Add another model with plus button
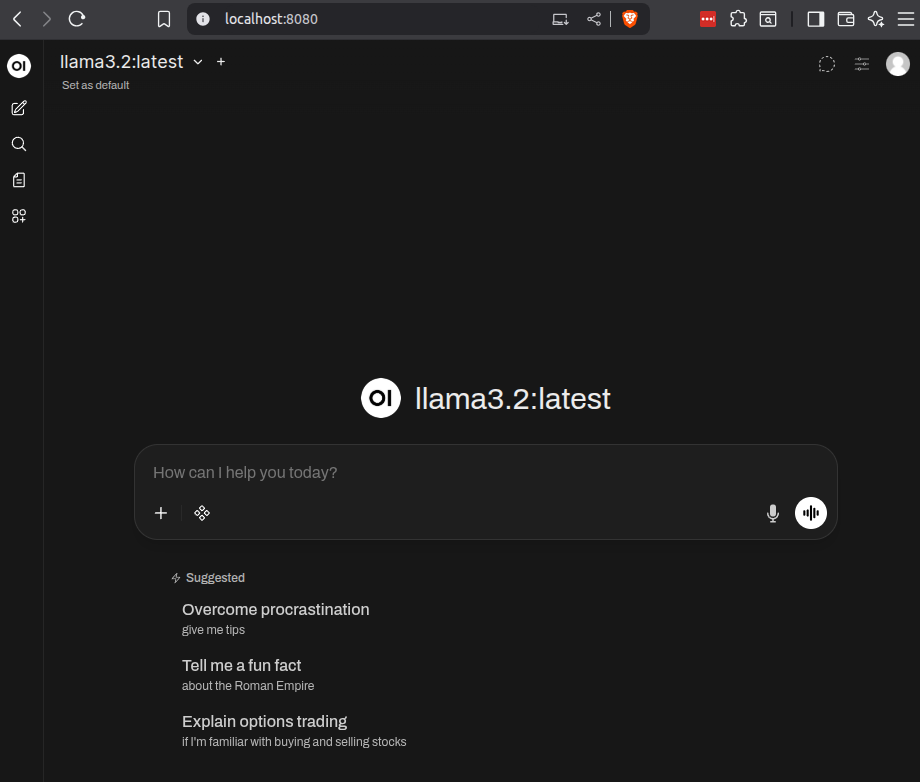The image size is (920, 782). pyautogui.click(x=221, y=62)
